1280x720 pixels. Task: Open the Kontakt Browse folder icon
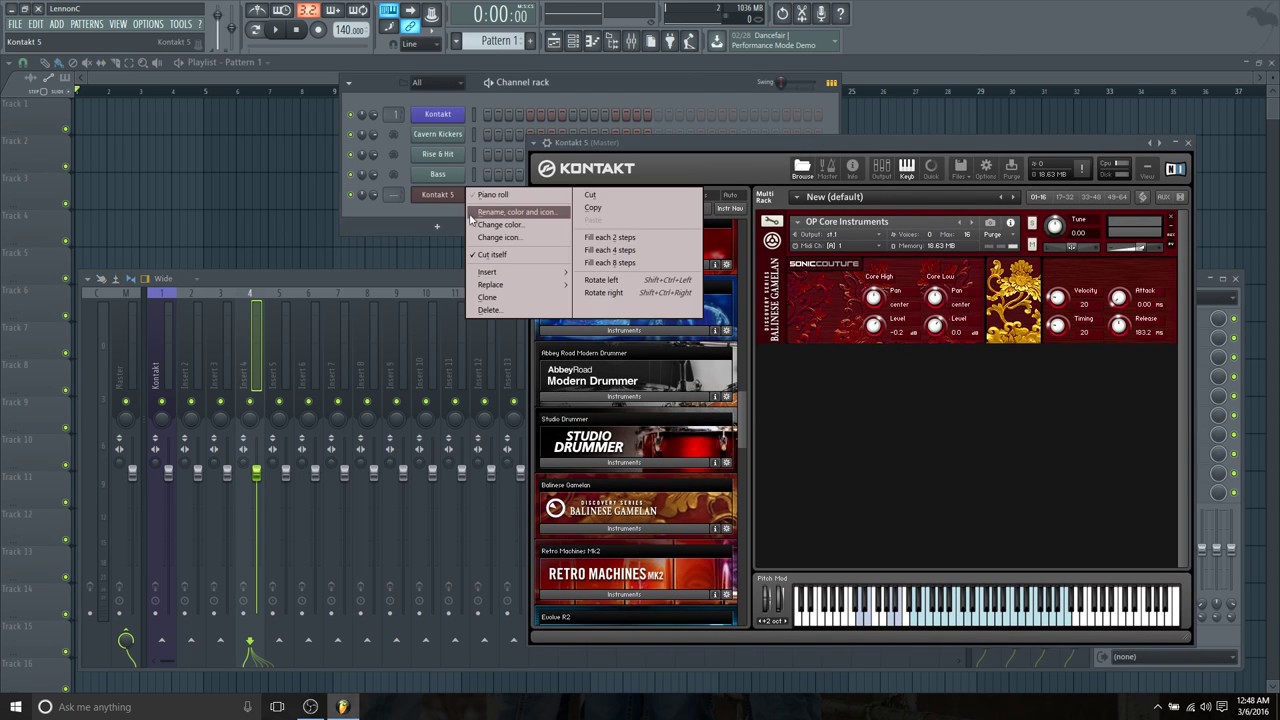802,169
